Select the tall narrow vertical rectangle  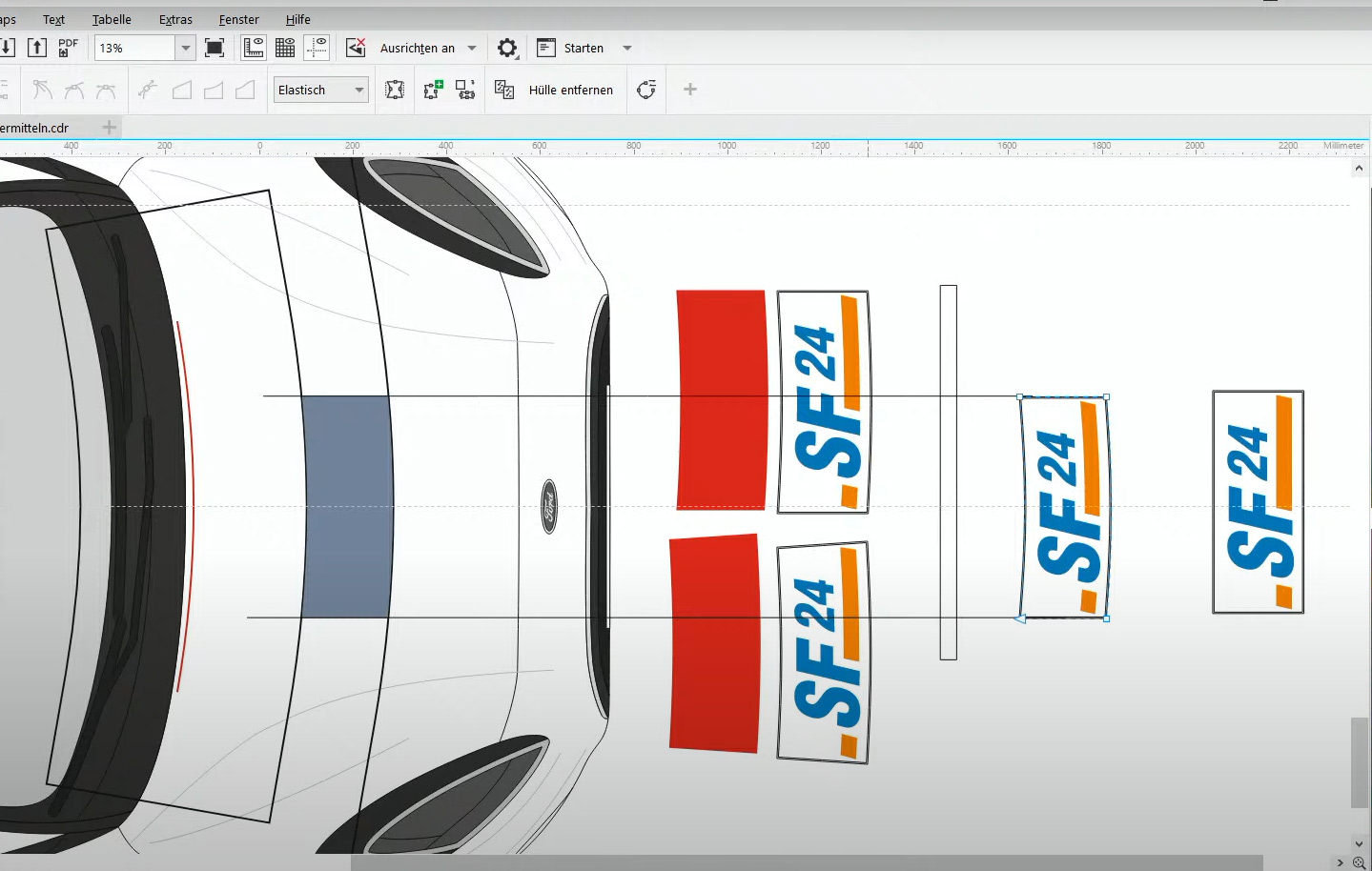(x=949, y=472)
